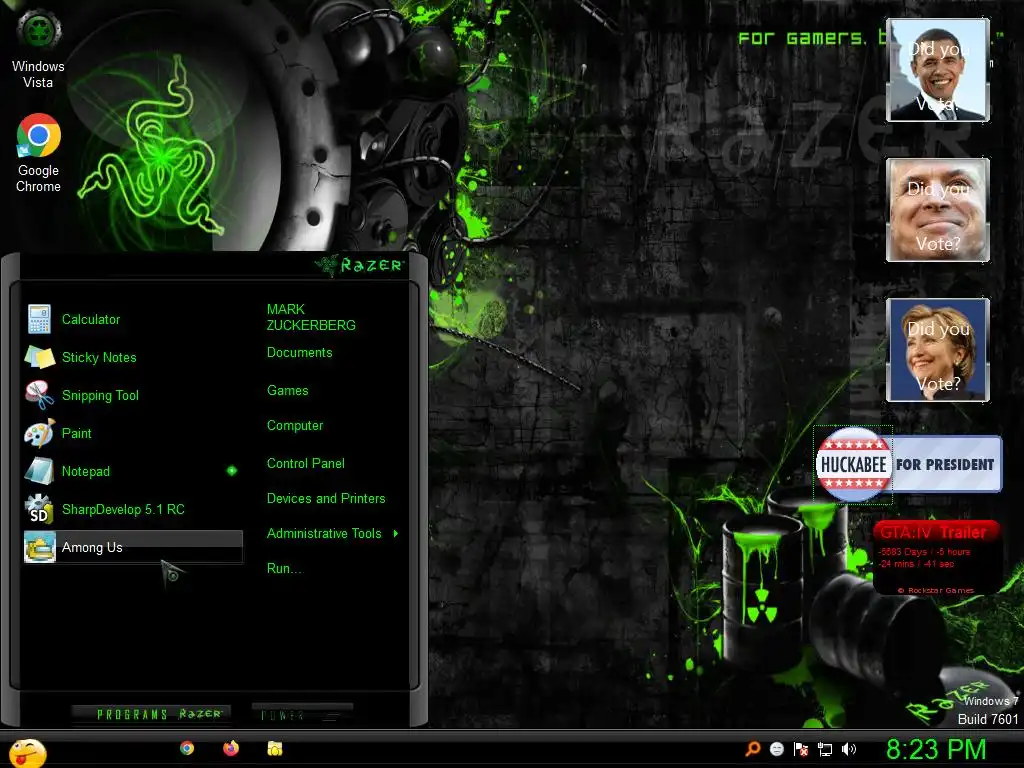Click the magnifier search tray icon

point(753,748)
